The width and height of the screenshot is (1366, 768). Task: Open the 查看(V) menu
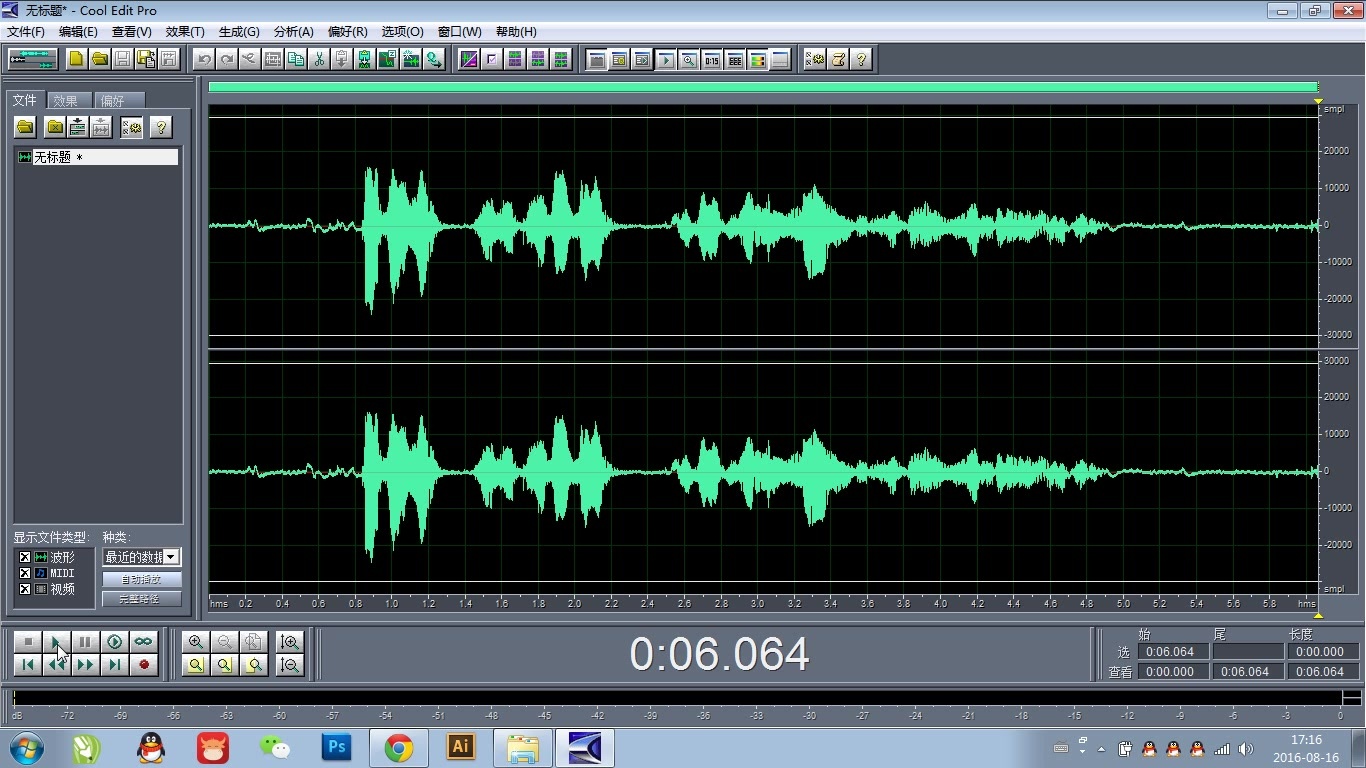[132, 32]
